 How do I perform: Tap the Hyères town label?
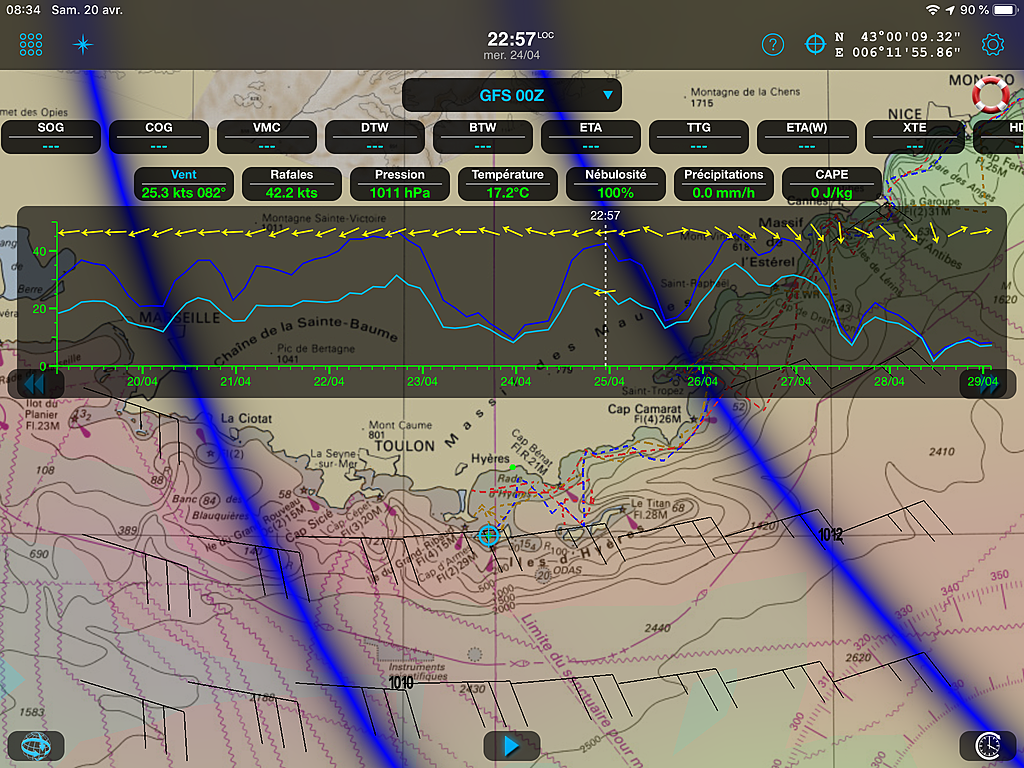click(x=490, y=458)
